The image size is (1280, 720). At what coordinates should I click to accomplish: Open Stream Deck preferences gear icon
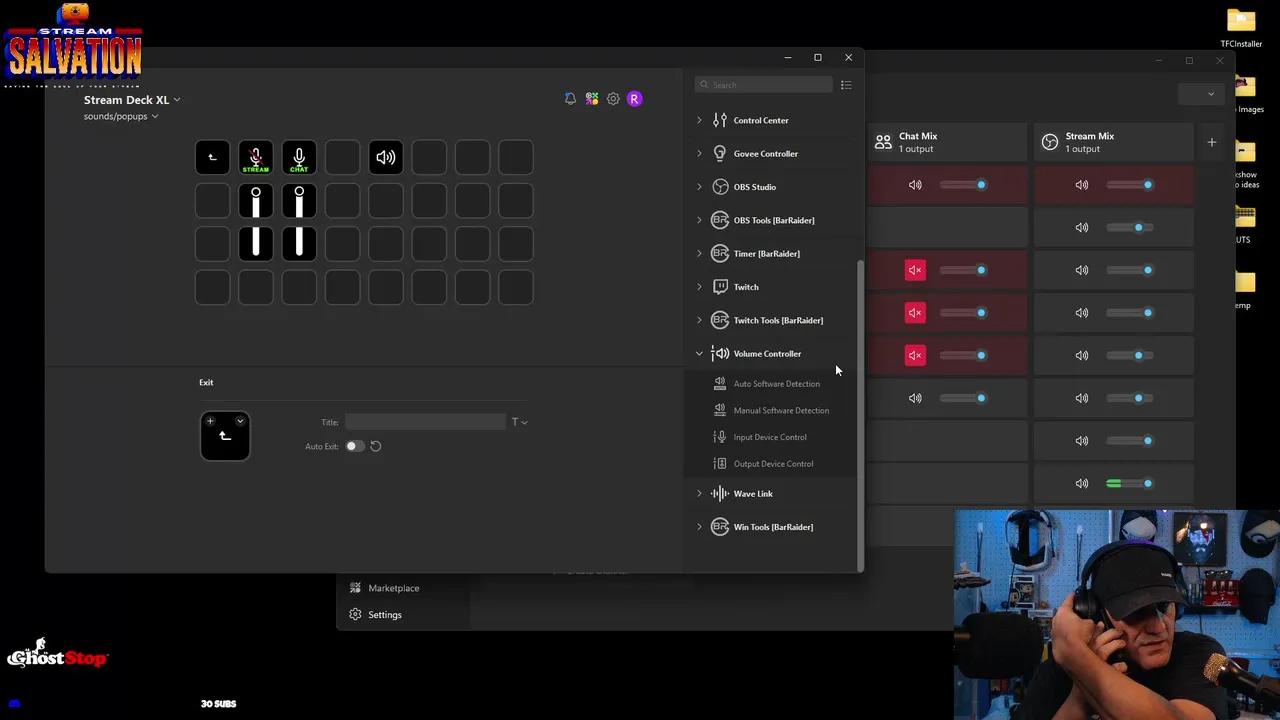pos(613,99)
